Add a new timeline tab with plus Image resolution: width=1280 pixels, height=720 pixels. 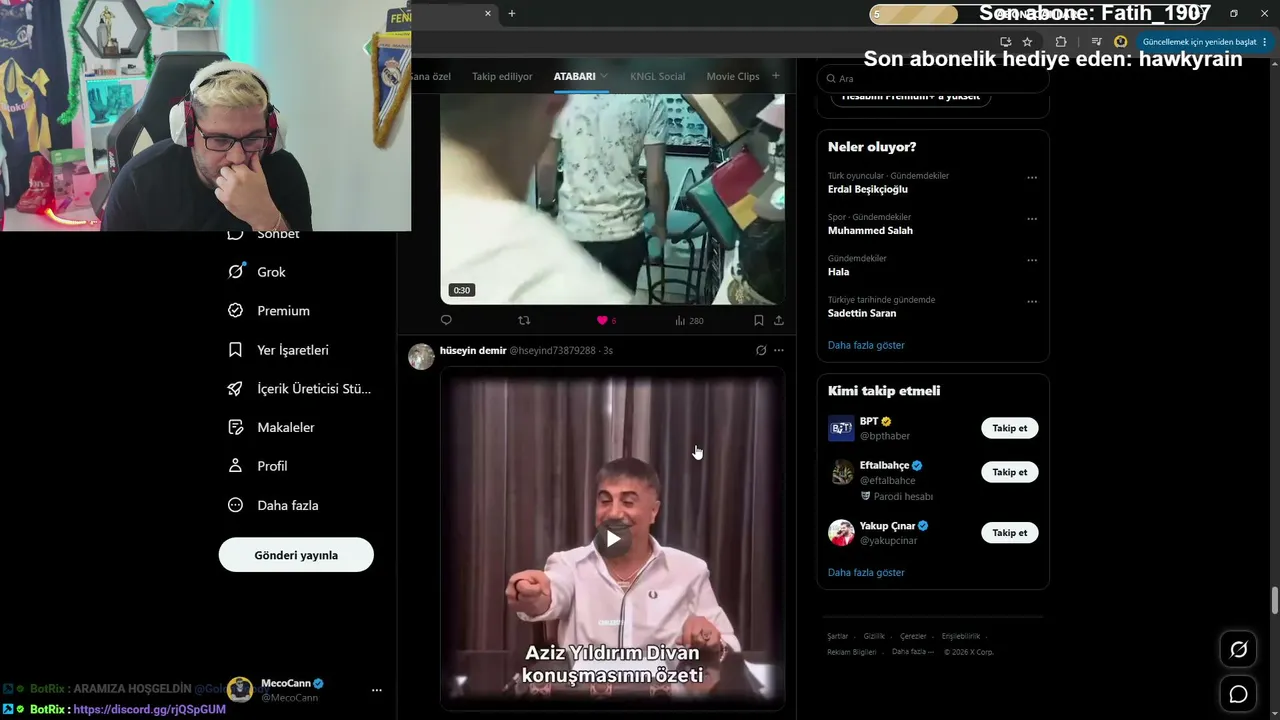point(775,76)
